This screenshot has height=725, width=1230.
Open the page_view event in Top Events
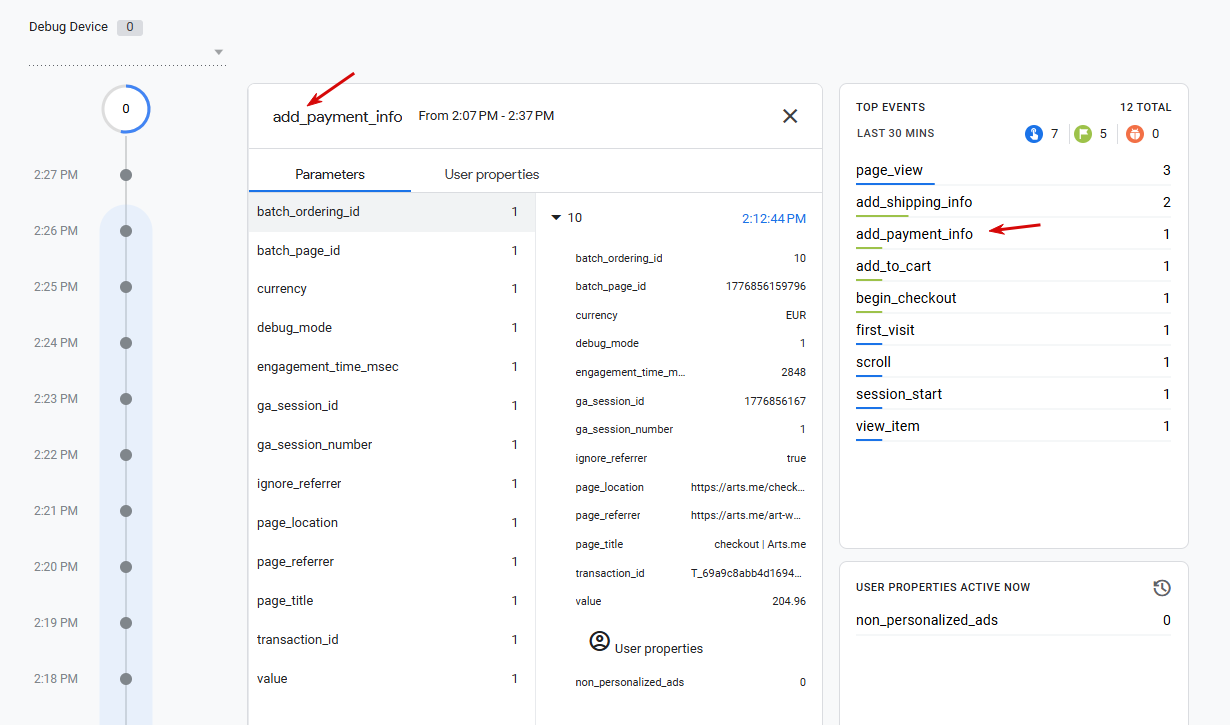tap(890, 170)
